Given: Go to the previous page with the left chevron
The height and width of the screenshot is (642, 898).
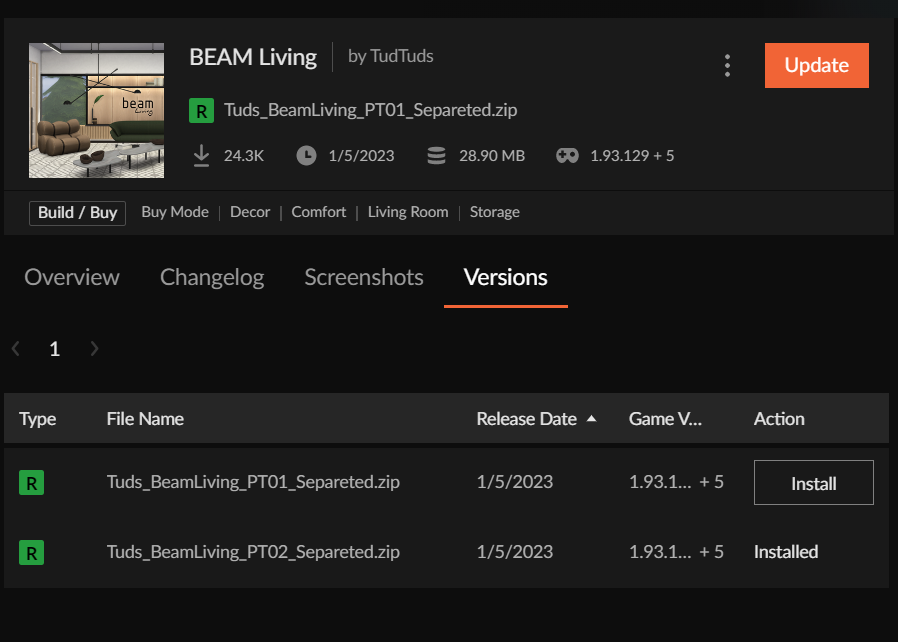Looking at the screenshot, I should [16, 349].
